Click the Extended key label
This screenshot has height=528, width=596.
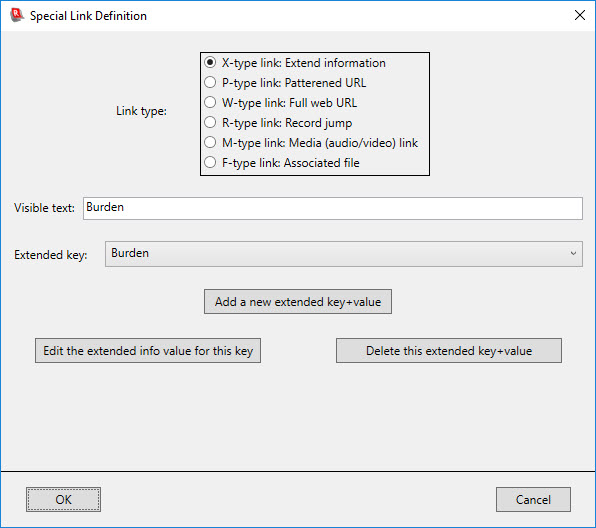tap(51, 255)
